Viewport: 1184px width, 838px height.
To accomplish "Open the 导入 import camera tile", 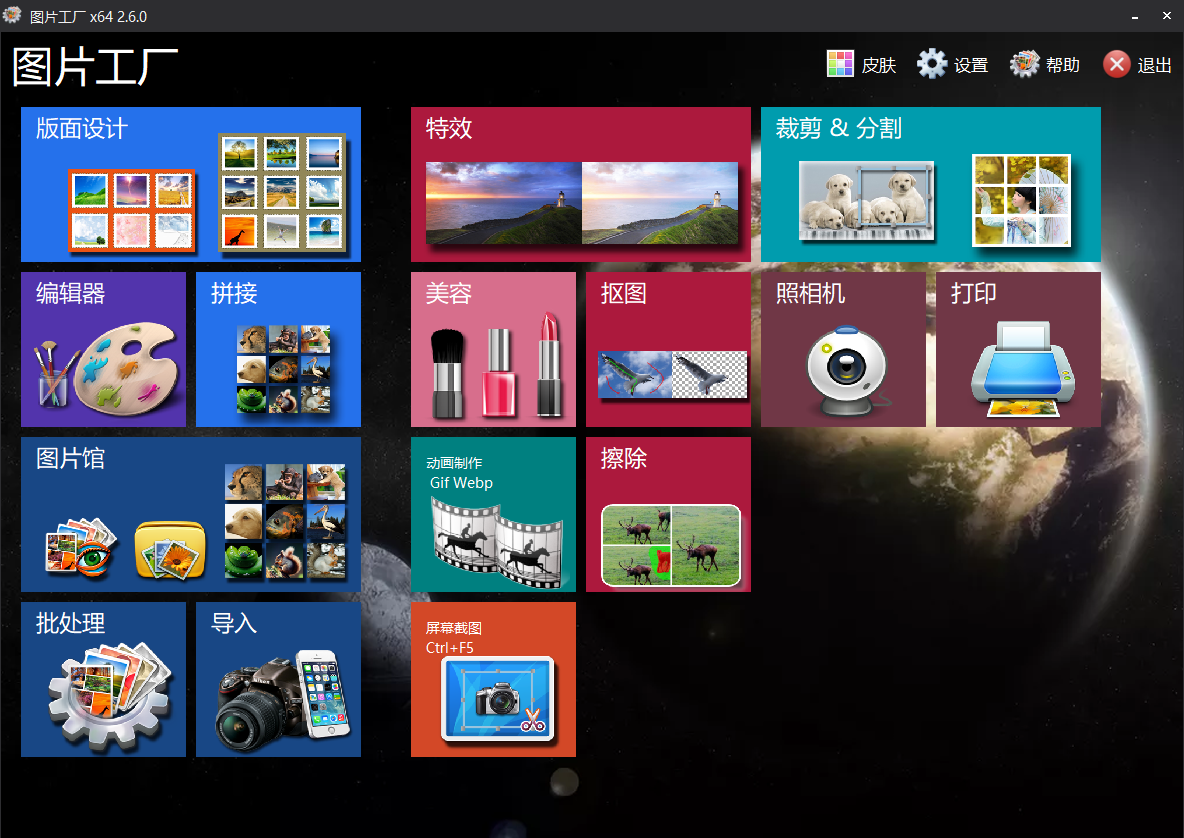I will (278, 679).
